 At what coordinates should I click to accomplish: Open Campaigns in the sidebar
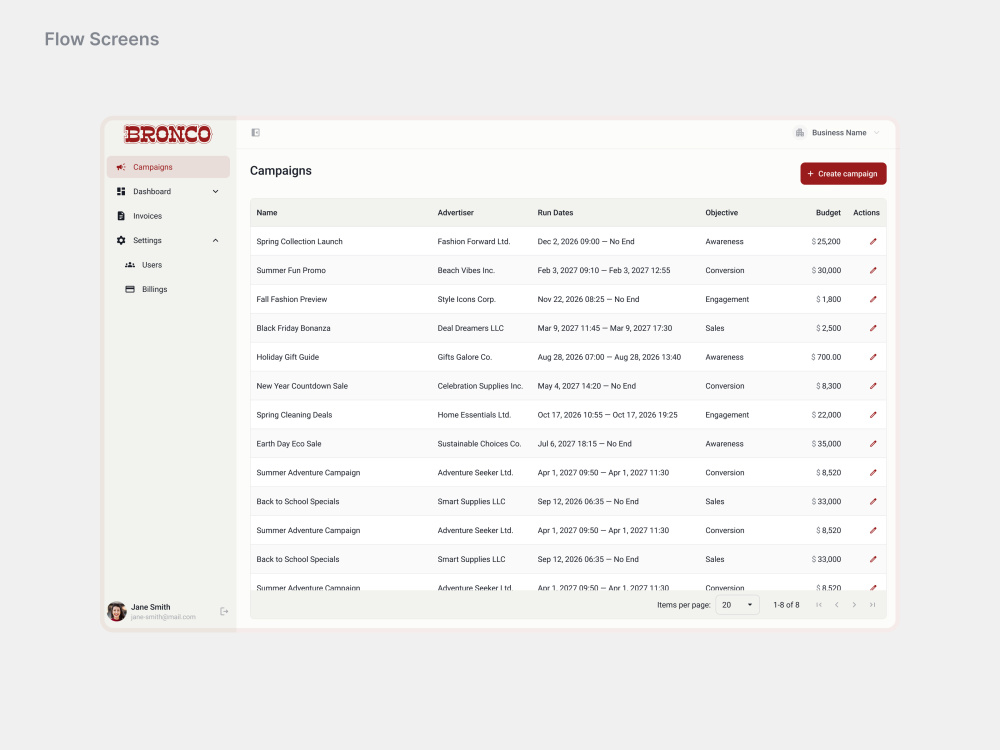(x=168, y=167)
